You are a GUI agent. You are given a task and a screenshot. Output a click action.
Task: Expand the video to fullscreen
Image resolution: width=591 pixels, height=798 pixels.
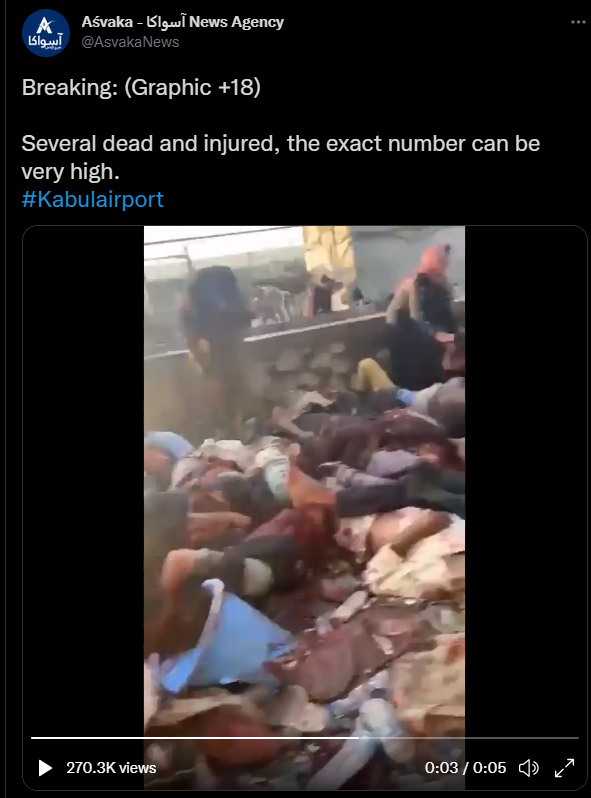[x=564, y=767]
